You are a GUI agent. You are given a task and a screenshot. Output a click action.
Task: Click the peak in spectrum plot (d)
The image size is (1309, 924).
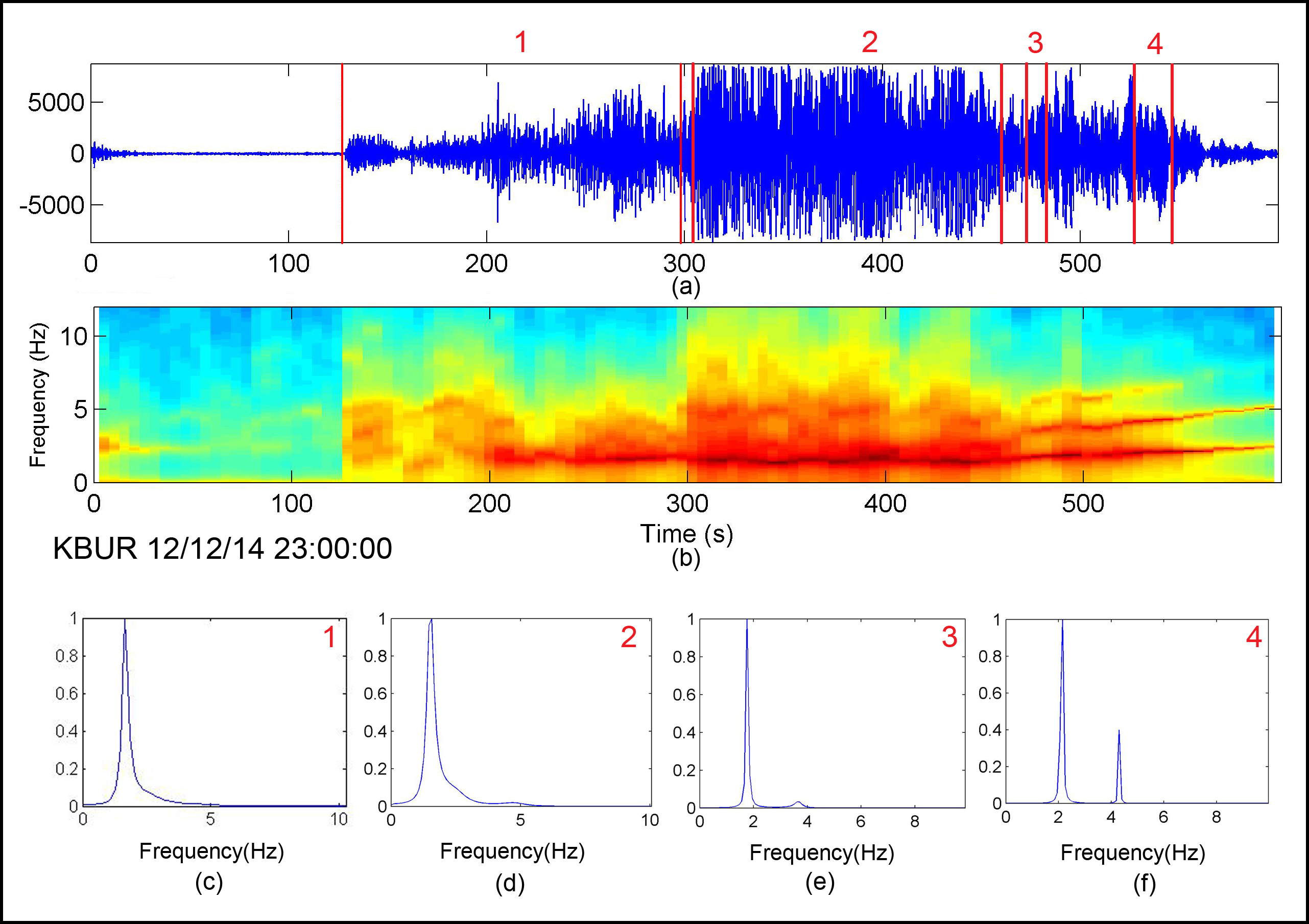pyautogui.click(x=431, y=621)
